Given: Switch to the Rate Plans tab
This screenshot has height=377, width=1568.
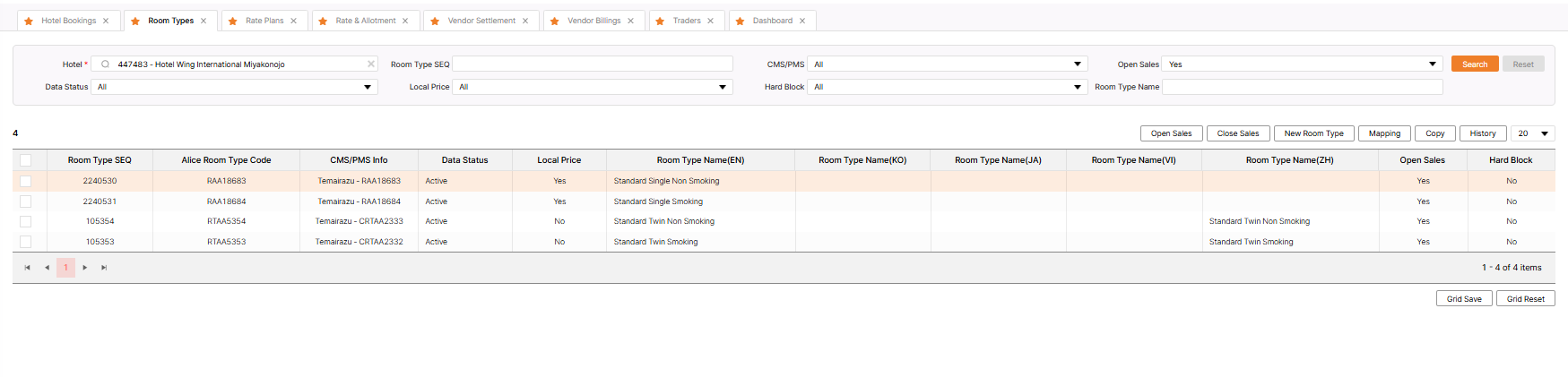Looking at the screenshot, I should 264,21.
